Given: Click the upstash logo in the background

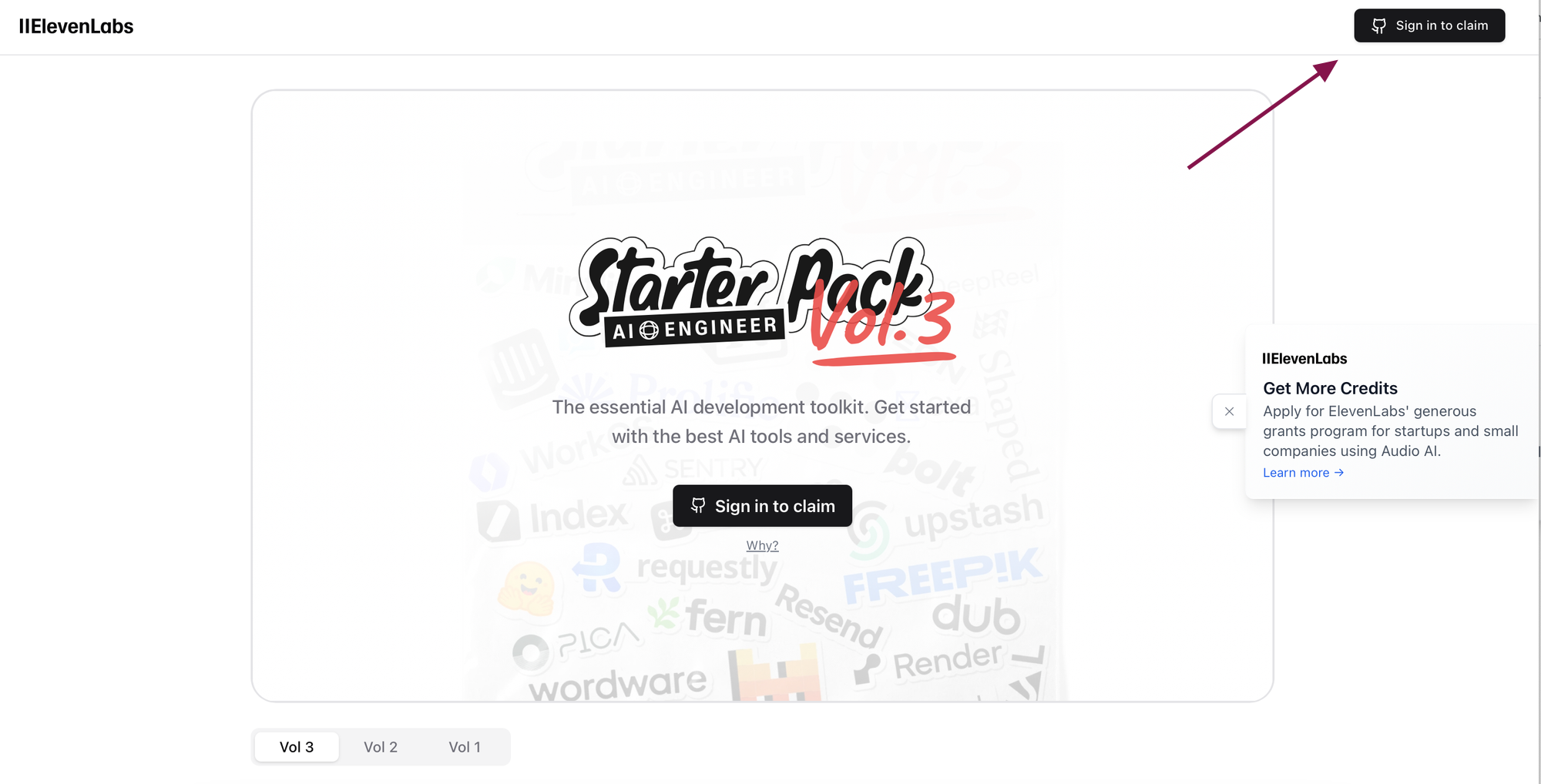Looking at the screenshot, I should point(949,524).
